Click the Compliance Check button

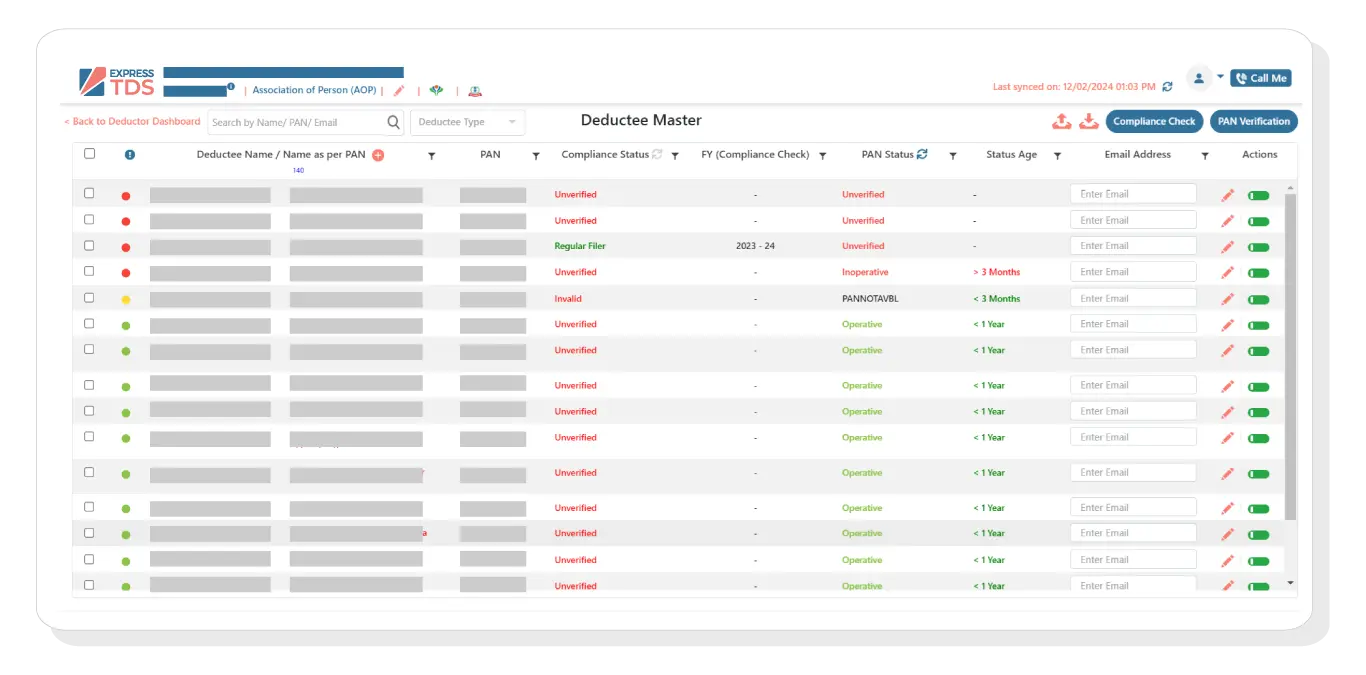point(1154,121)
